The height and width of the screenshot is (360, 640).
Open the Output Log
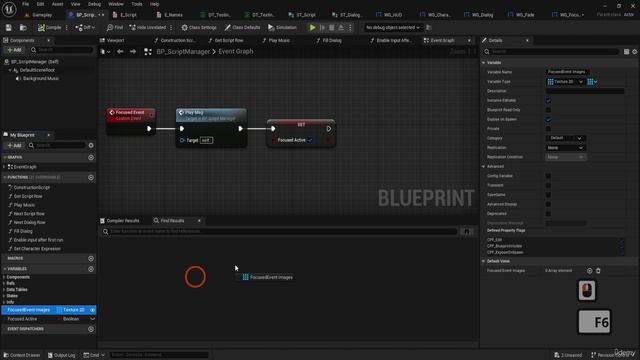62,355
